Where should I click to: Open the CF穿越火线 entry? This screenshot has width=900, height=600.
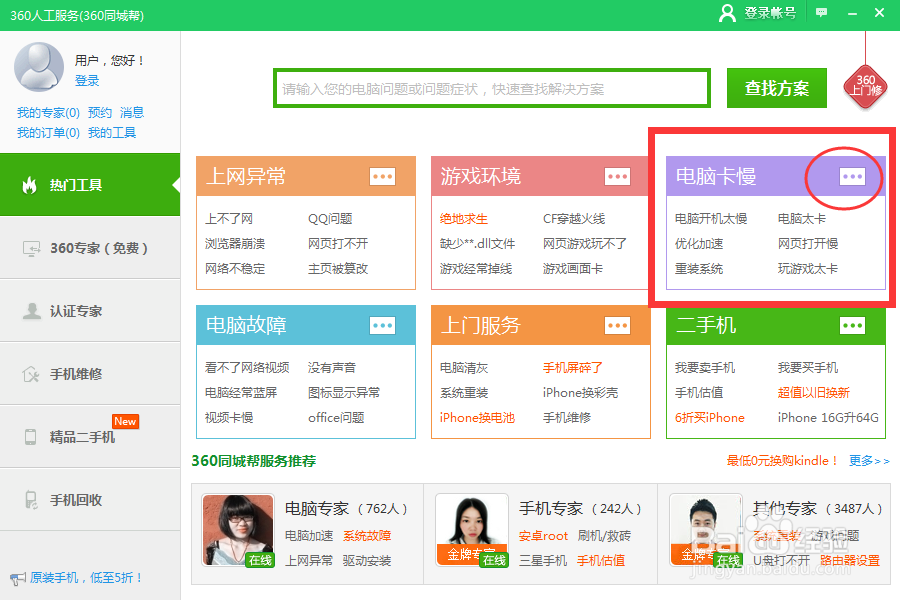[x=574, y=219]
